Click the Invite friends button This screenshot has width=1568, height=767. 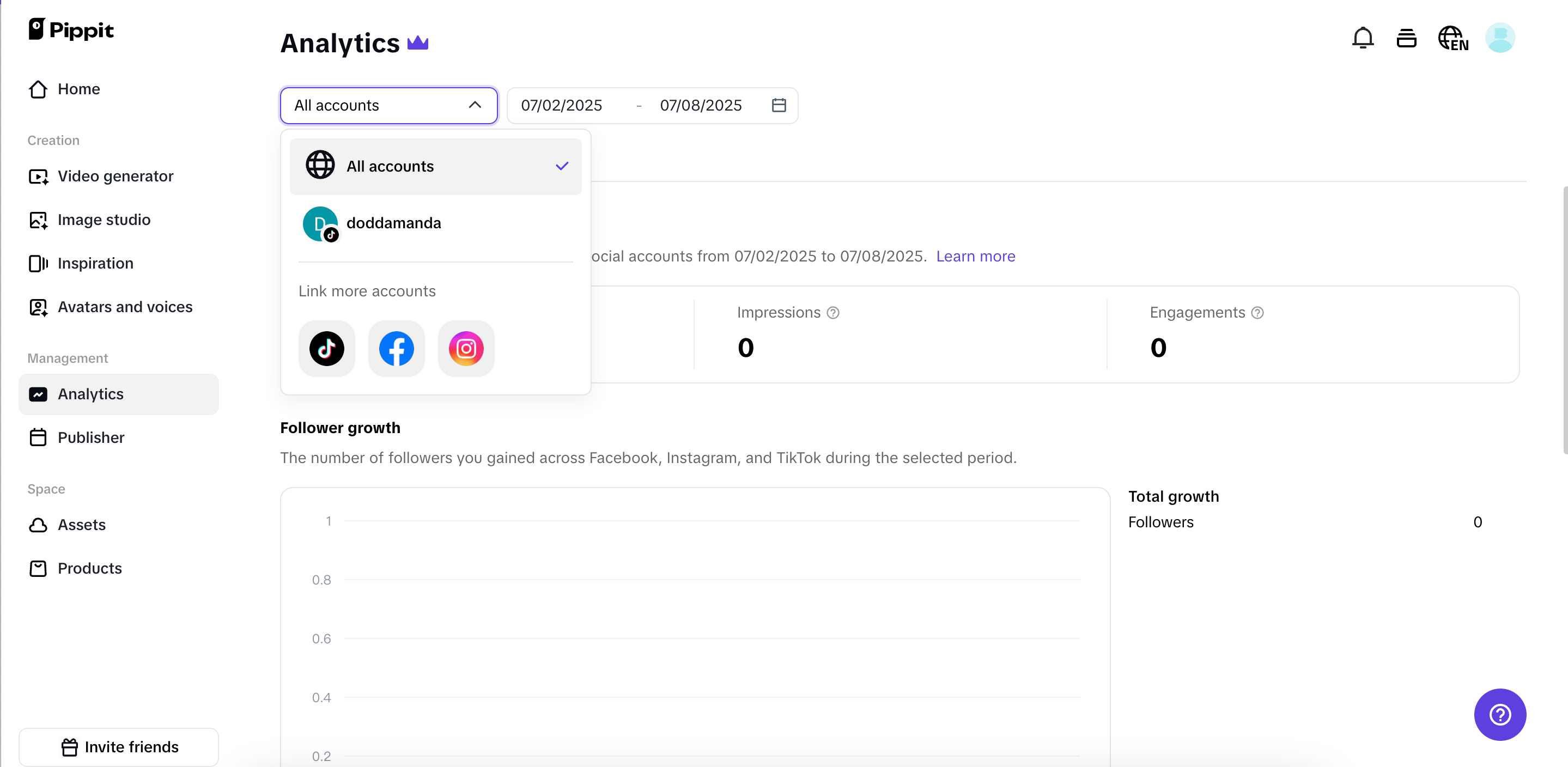pos(119,747)
